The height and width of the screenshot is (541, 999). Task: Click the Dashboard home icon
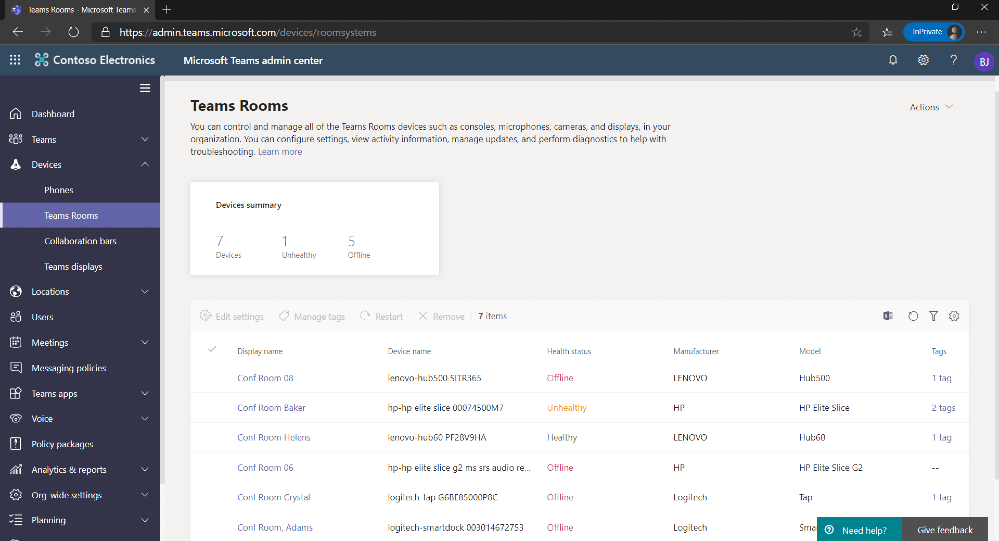point(16,113)
